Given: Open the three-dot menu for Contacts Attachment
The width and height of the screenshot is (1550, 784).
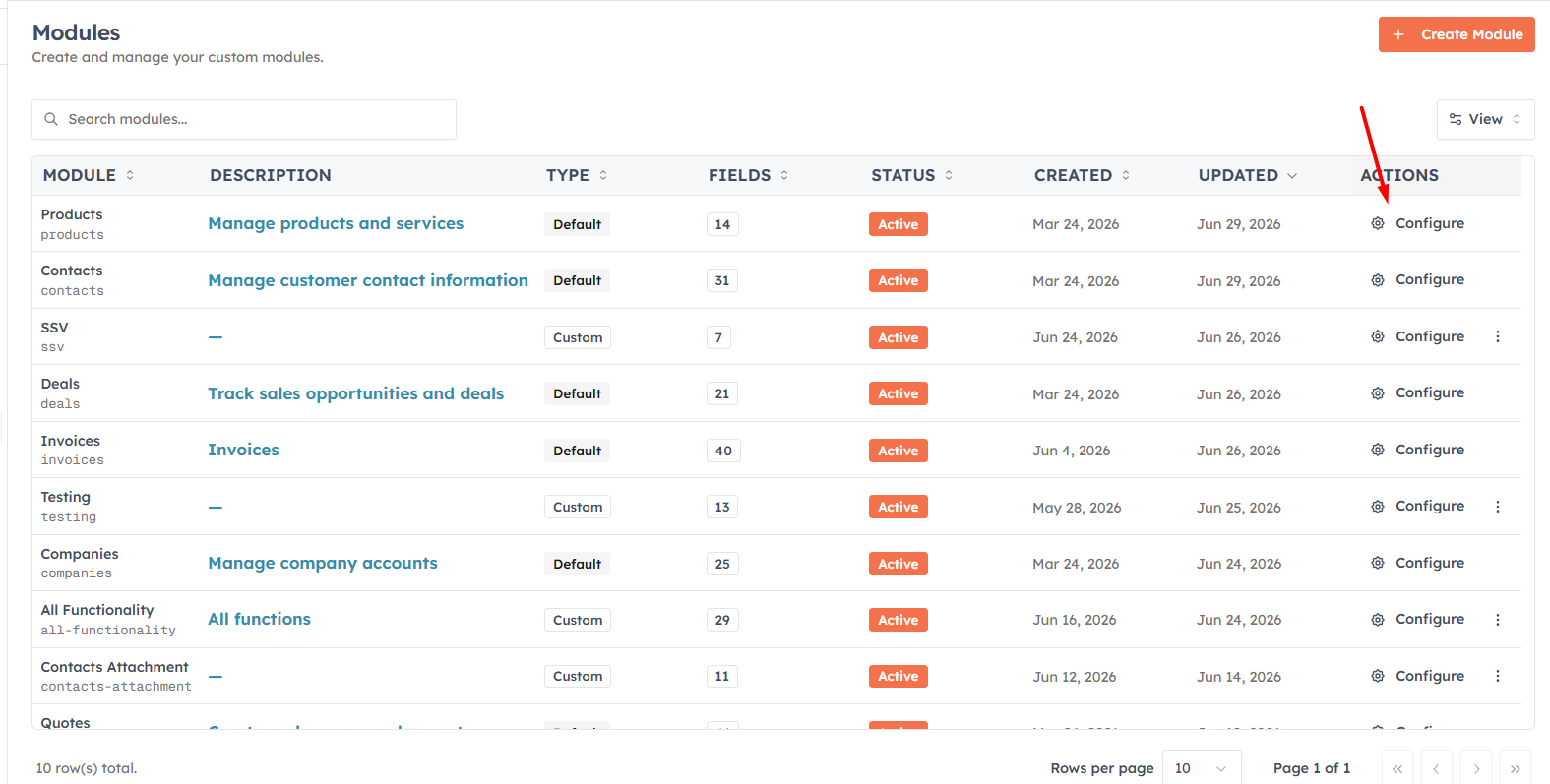Looking at the screenshot, I should (x=1498, y=676).
